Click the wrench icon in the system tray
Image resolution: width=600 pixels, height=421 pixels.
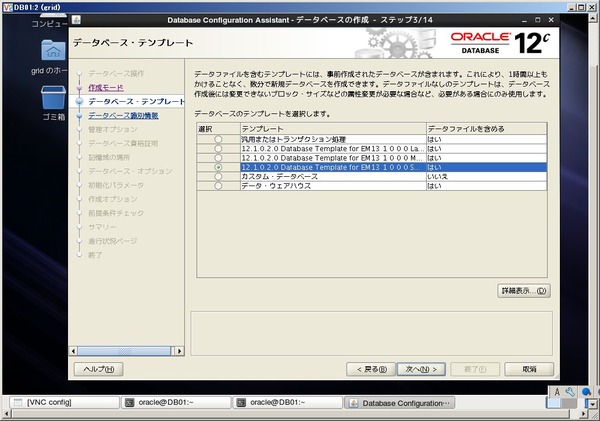click(570, 392)
